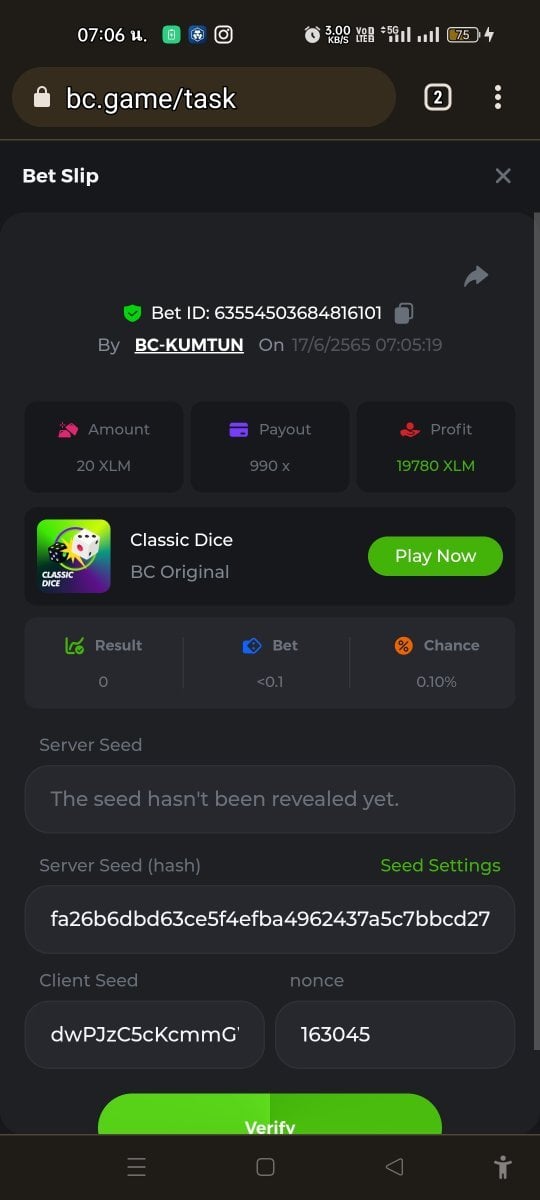
Task: Close the Bet Slip panel
Action: pyautogui.click(x=503, y=176)
